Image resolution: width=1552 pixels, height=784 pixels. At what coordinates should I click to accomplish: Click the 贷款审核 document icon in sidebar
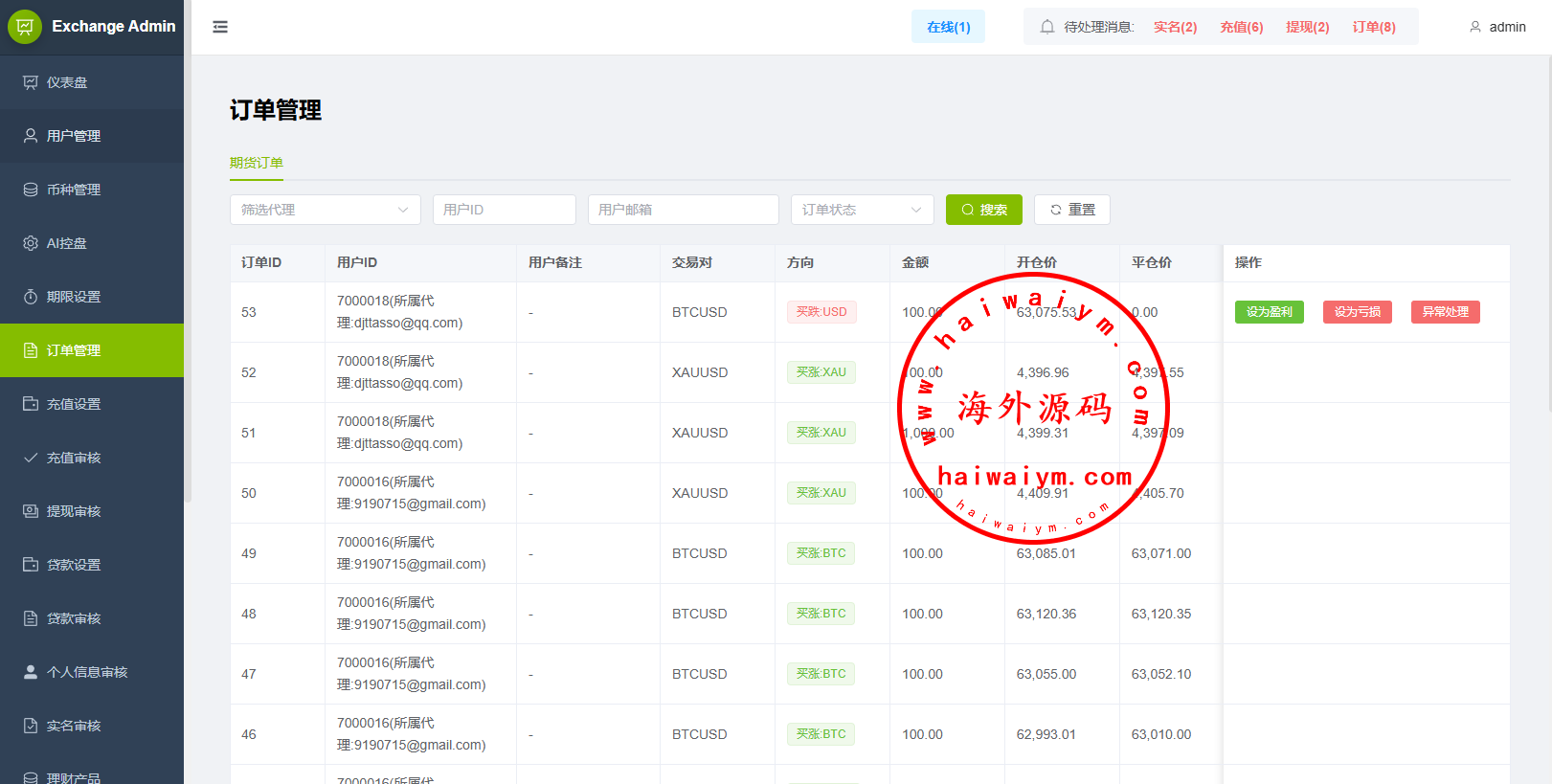[31, 618]
